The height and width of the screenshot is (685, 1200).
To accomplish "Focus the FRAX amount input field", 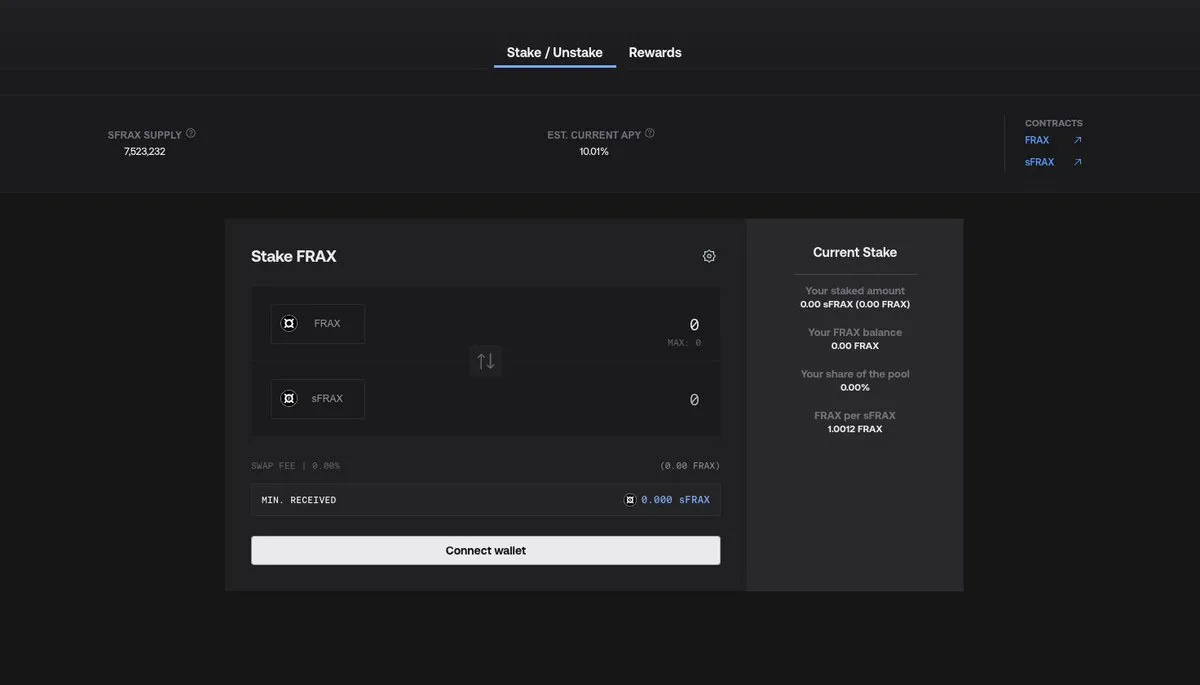I will 694,324.
